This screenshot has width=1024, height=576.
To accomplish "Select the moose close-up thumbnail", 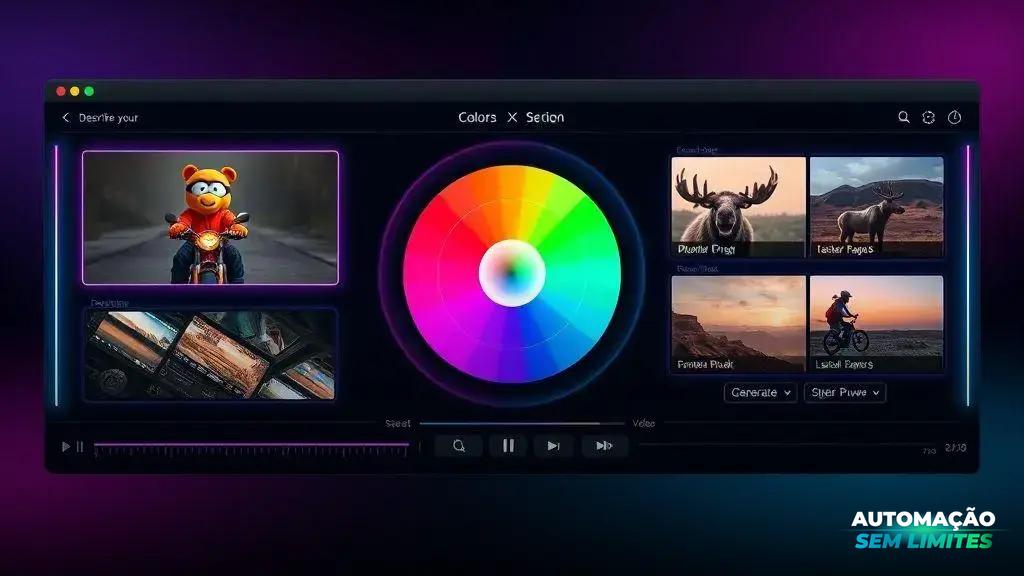I will tap(738, 206).
